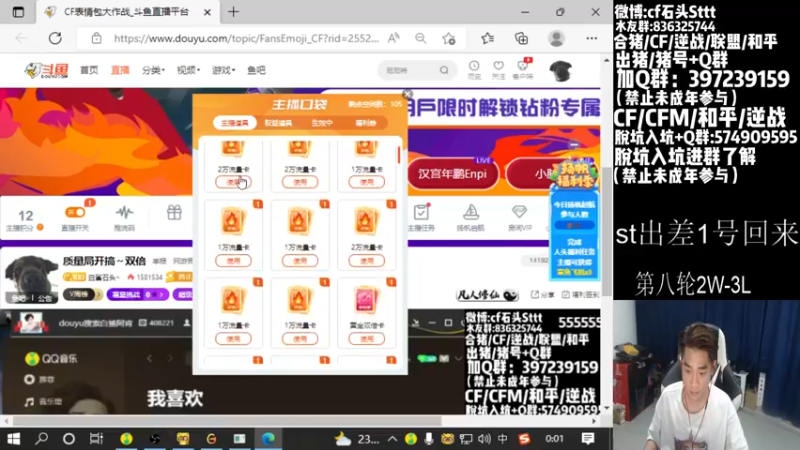Click the streamer pig avatar thumbnail

click(x=32, y=279)
